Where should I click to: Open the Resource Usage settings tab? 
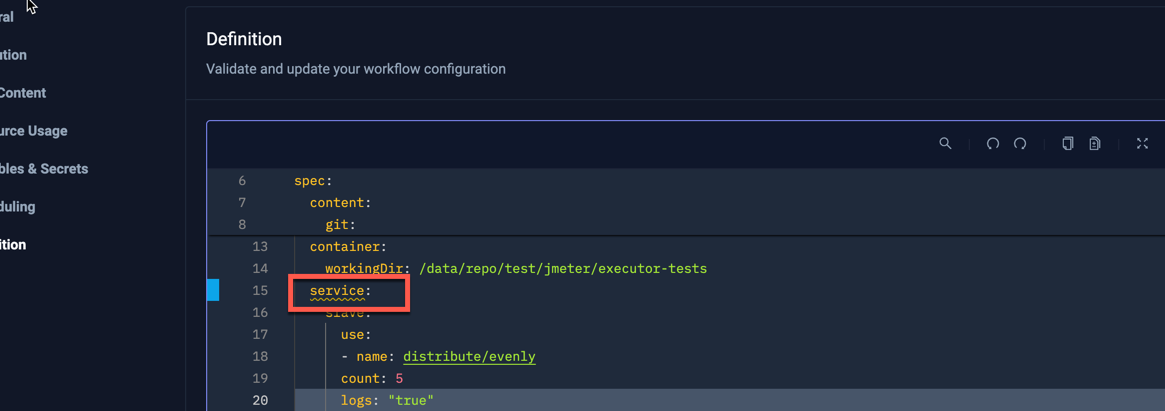pyautogui.click(x=33, y=131)
